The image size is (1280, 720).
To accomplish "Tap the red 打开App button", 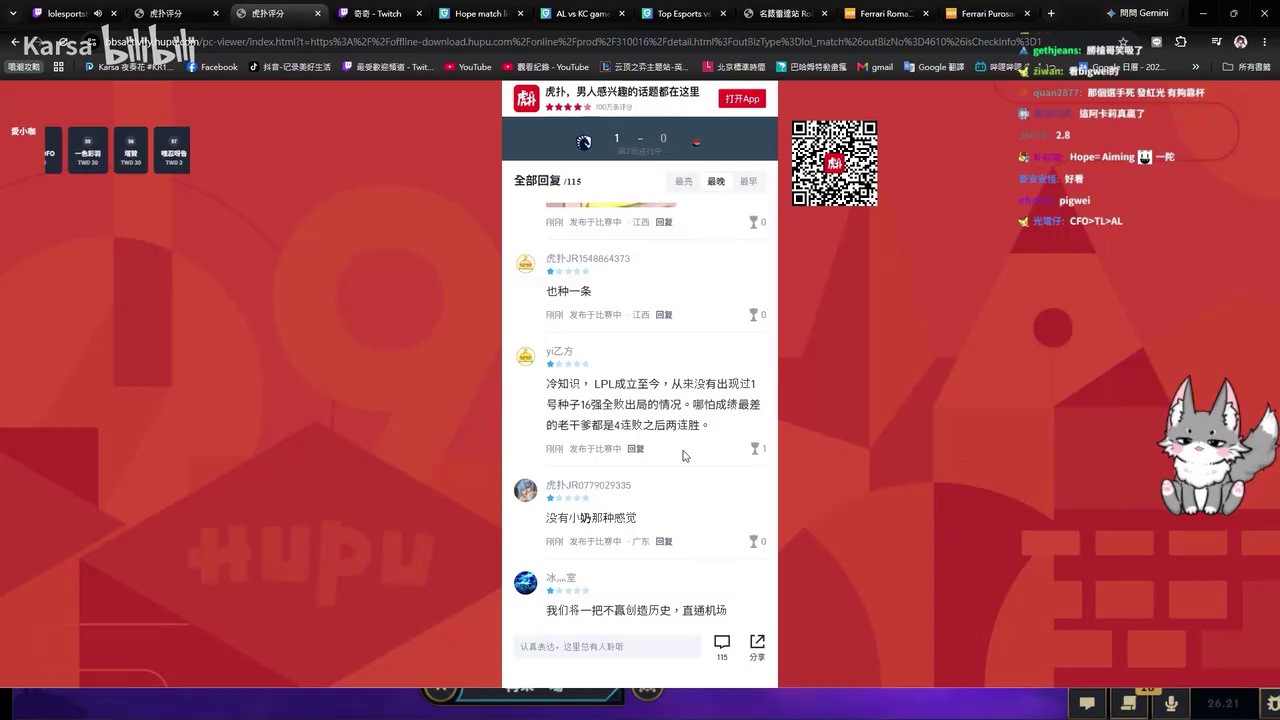I will click(743, 99).
